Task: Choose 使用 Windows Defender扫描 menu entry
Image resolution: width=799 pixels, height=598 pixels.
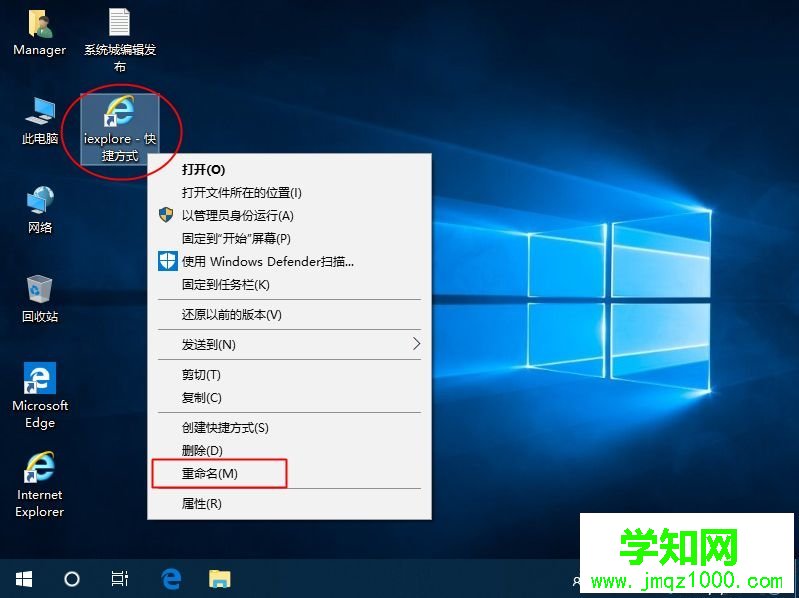Action: pos(289,261)
